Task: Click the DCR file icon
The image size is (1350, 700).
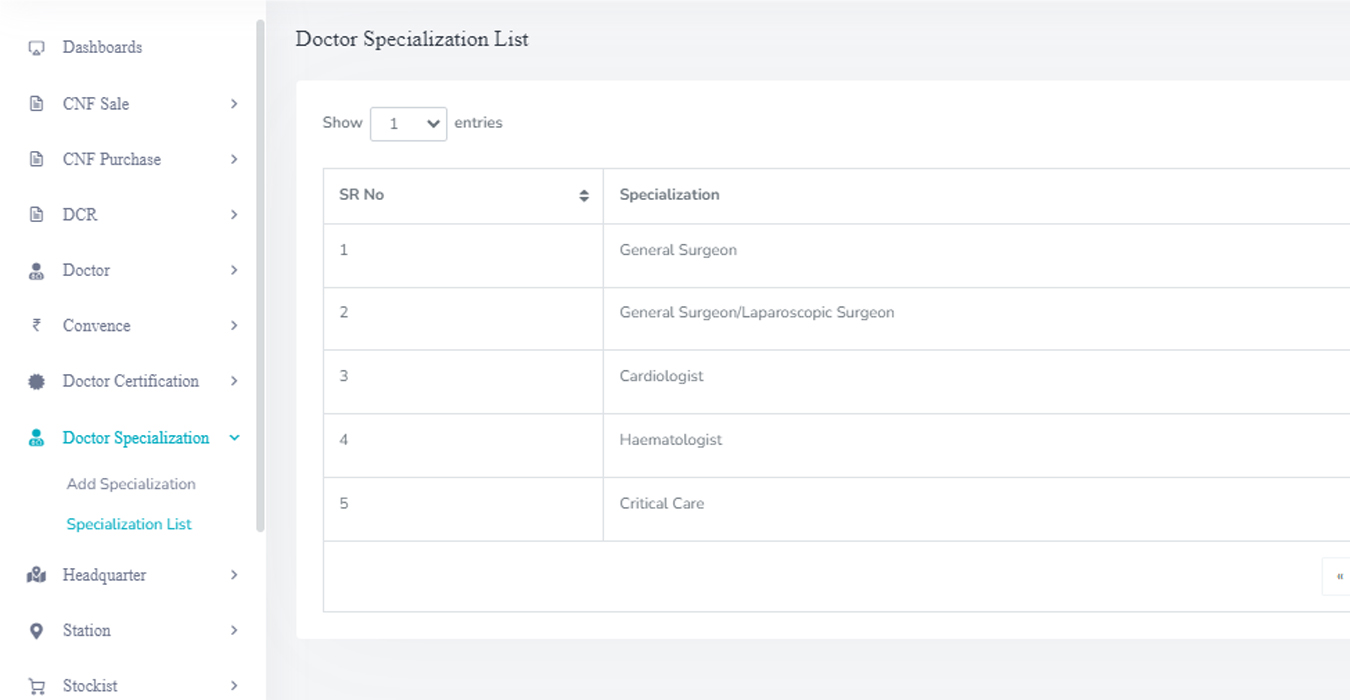Action: click(37, 215)
